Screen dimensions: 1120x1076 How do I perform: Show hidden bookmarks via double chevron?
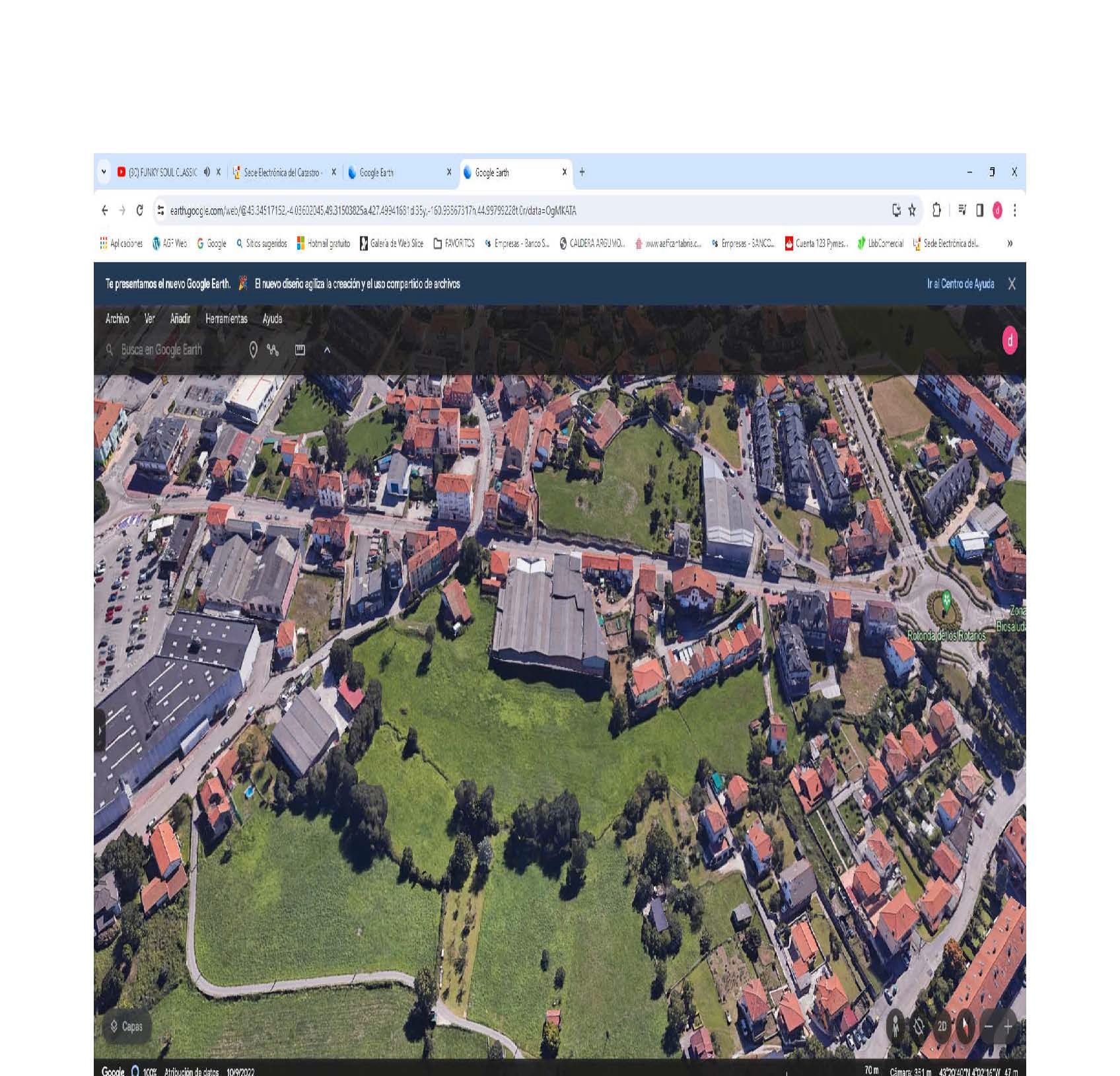pyautogui.click(x=1009, y=244)
